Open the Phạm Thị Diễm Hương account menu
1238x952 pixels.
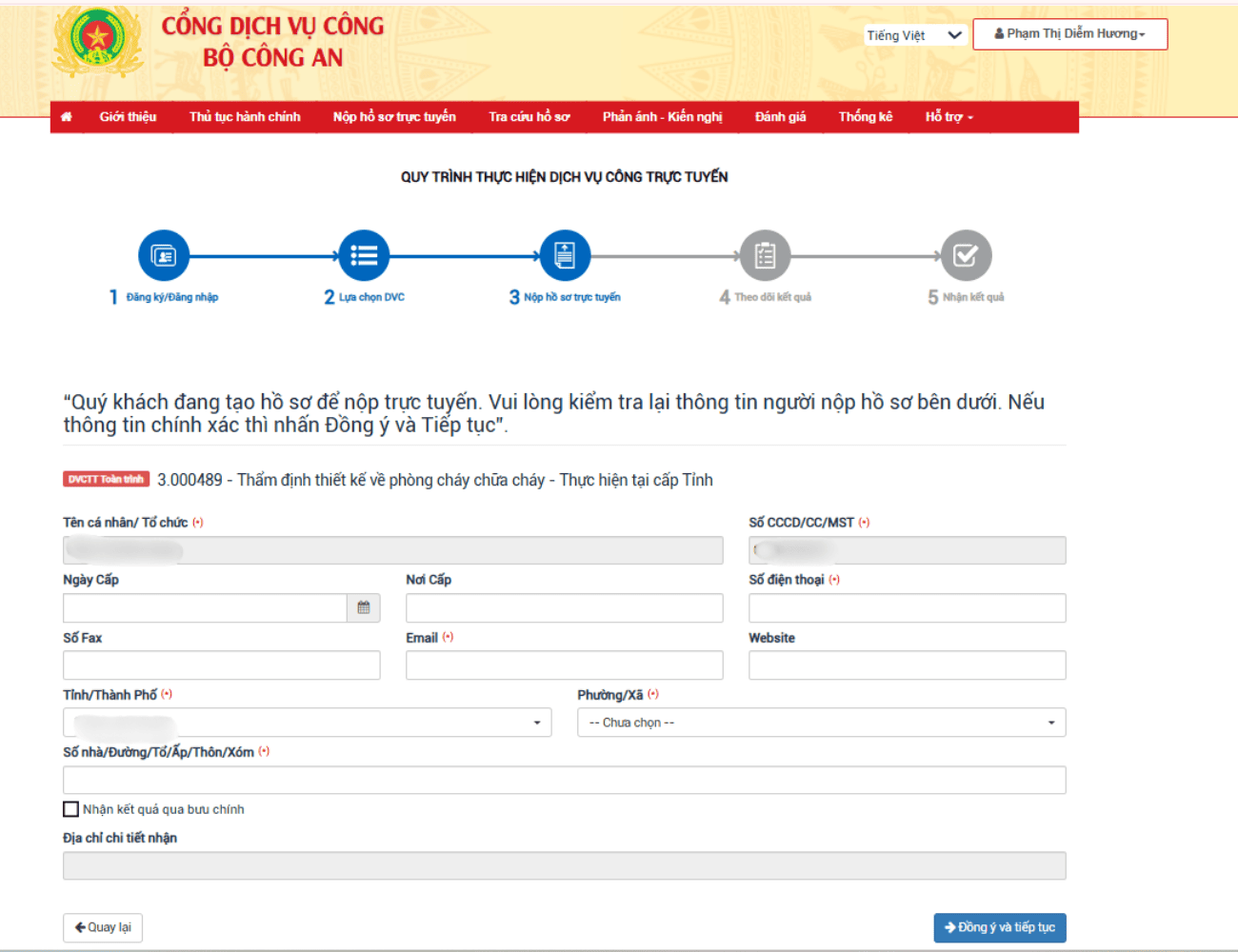click(1069, 34)
